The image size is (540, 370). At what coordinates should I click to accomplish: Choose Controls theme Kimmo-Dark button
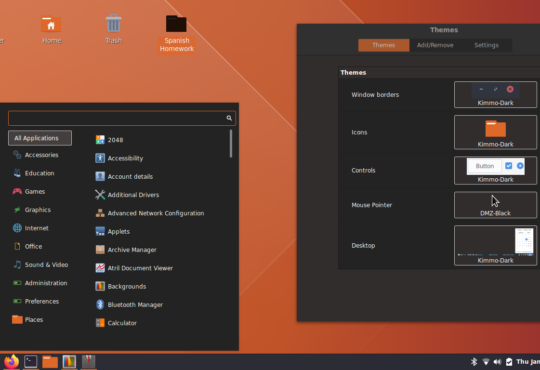tap(495, 171)
